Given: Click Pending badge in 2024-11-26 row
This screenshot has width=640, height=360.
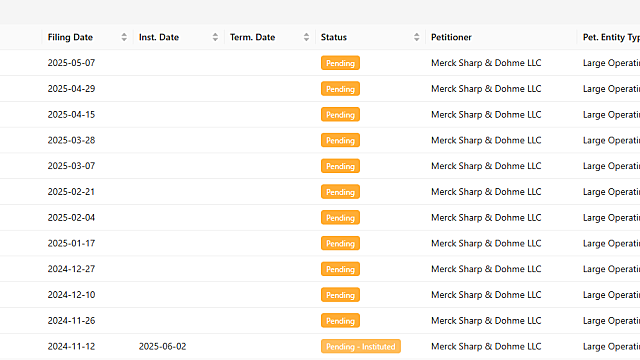Looking at the screenshot, I should tap(340, 320).
